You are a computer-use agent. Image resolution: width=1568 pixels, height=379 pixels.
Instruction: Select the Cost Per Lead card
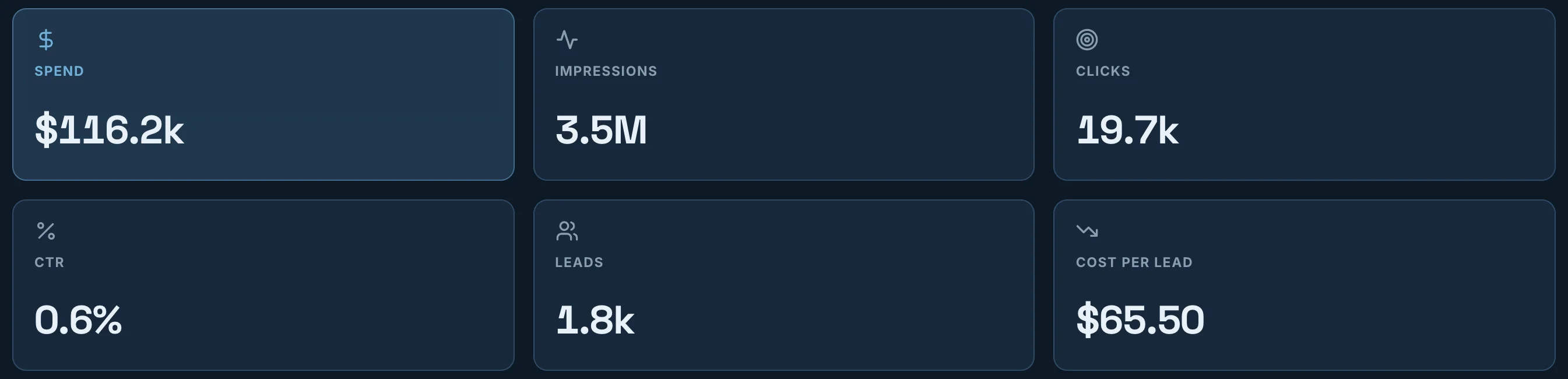(1305, 285)
